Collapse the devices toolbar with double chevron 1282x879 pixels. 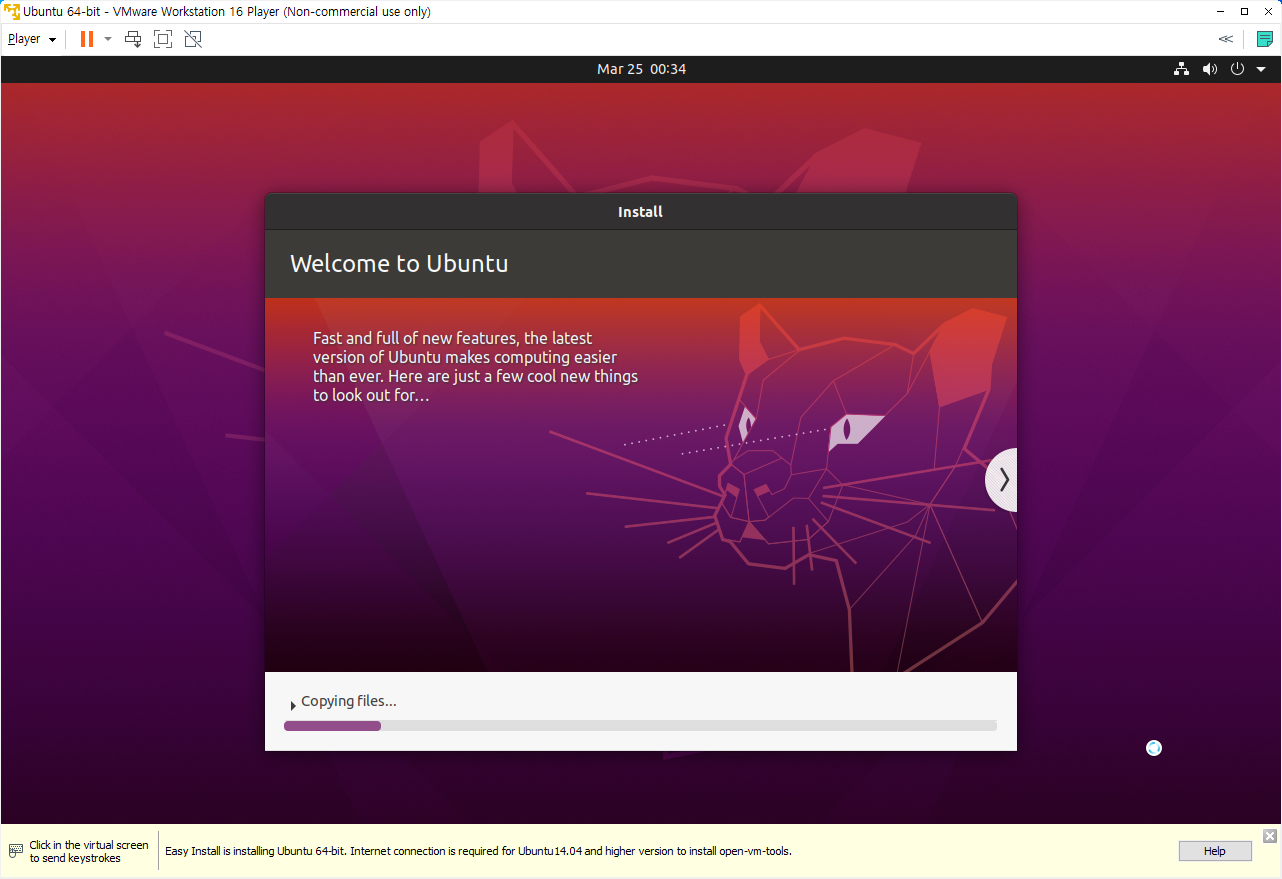click(x=1225, y=39)
